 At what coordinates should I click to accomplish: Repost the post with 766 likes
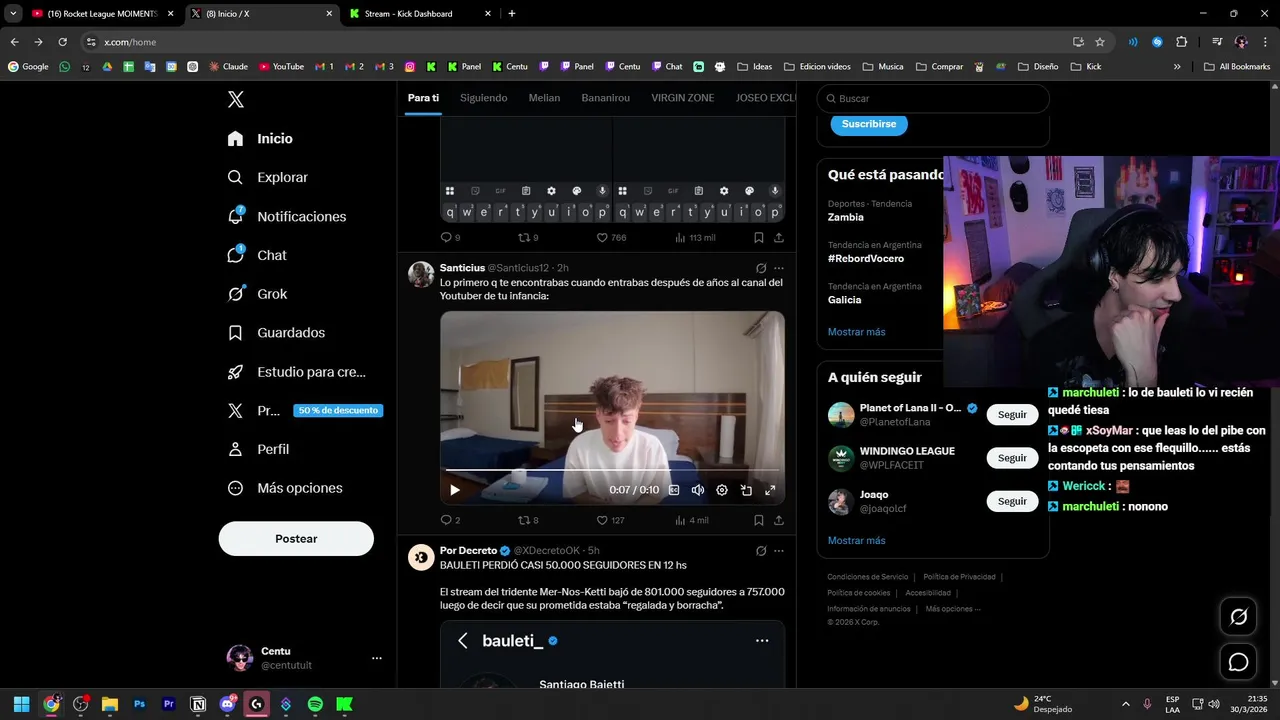tap(527, 238)
